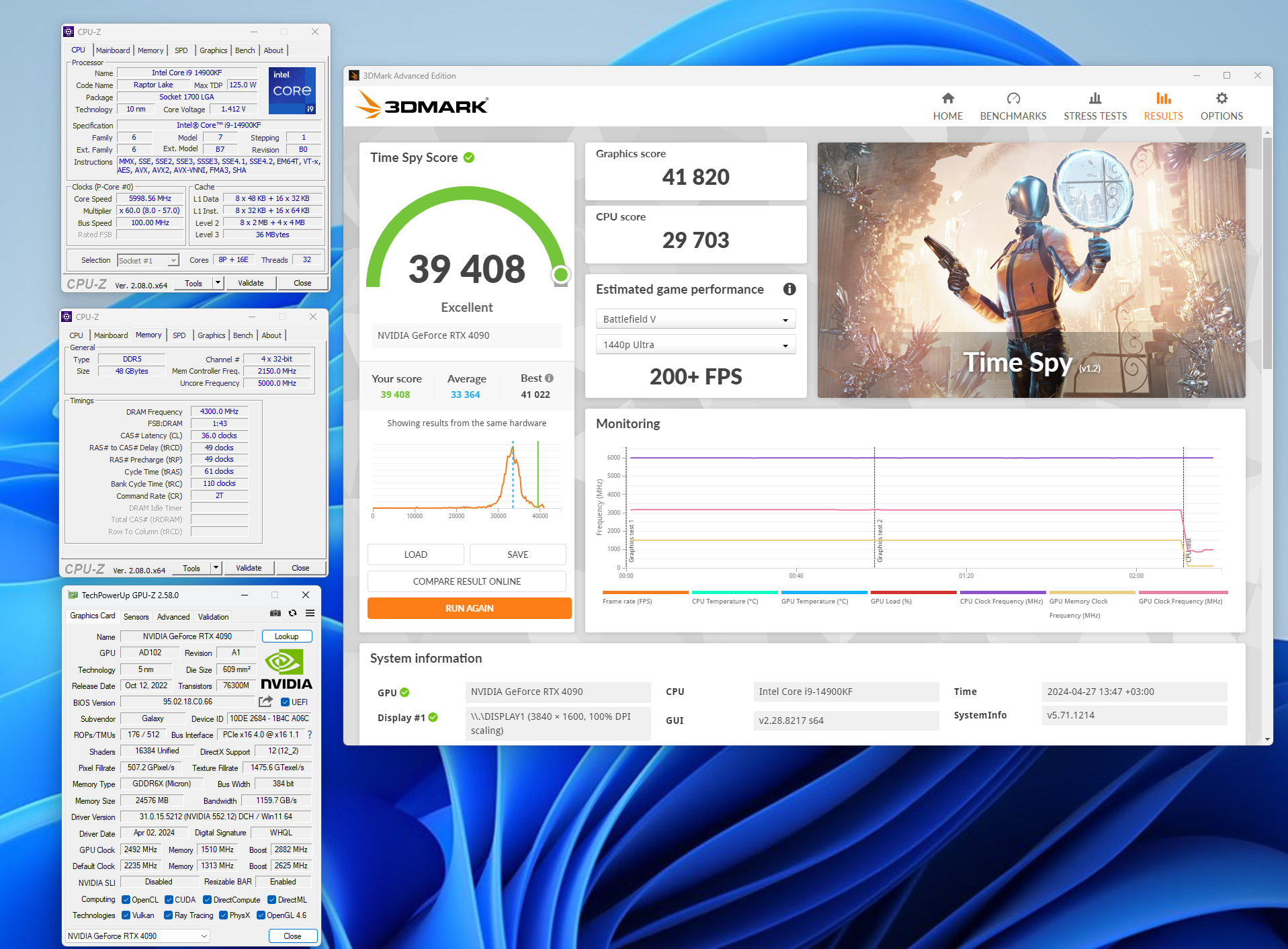Toggle the Vulkan checkbox
Image resolution: width=1288 pixels, height=949 pixels.
click(126, 915)
